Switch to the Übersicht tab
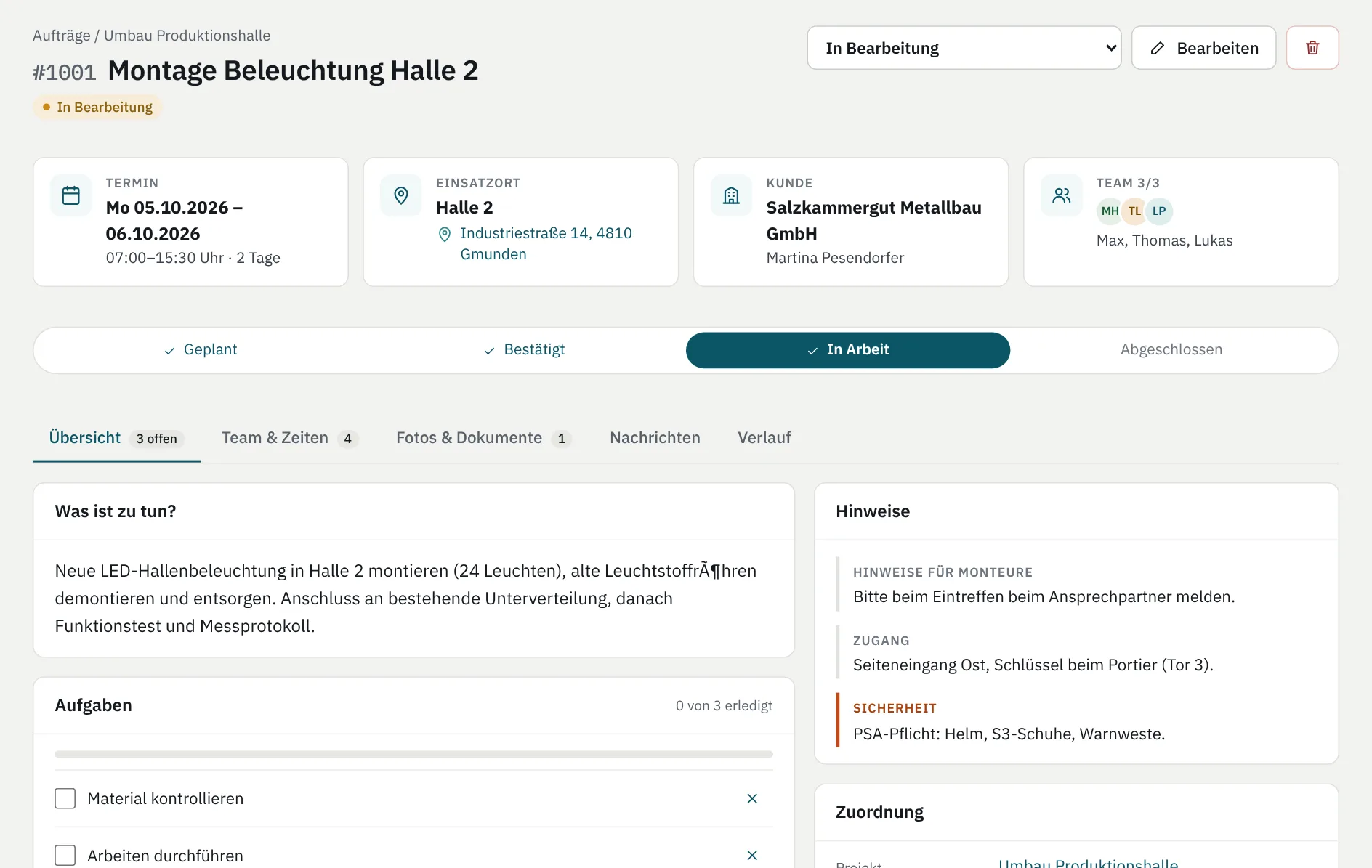The image size is (1372, 868). (x=116, y=438)
